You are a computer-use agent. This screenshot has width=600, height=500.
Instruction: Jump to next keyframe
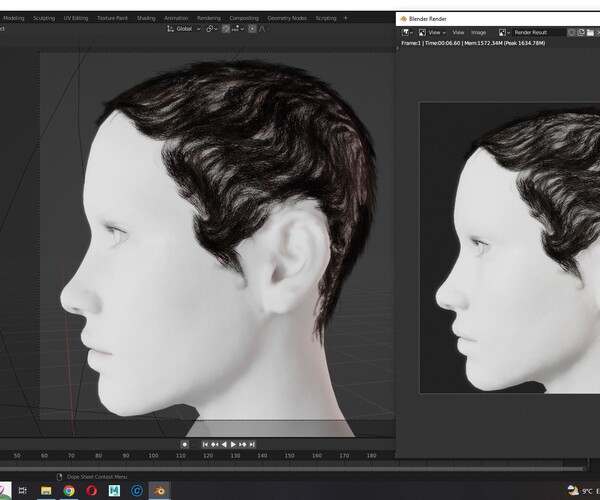(243, 445)
